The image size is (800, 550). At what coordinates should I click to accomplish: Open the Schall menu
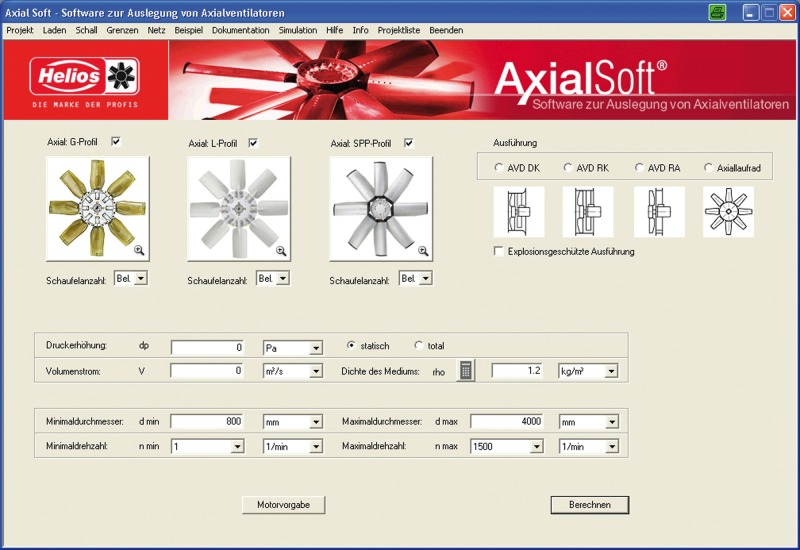[x=86, y=30]
